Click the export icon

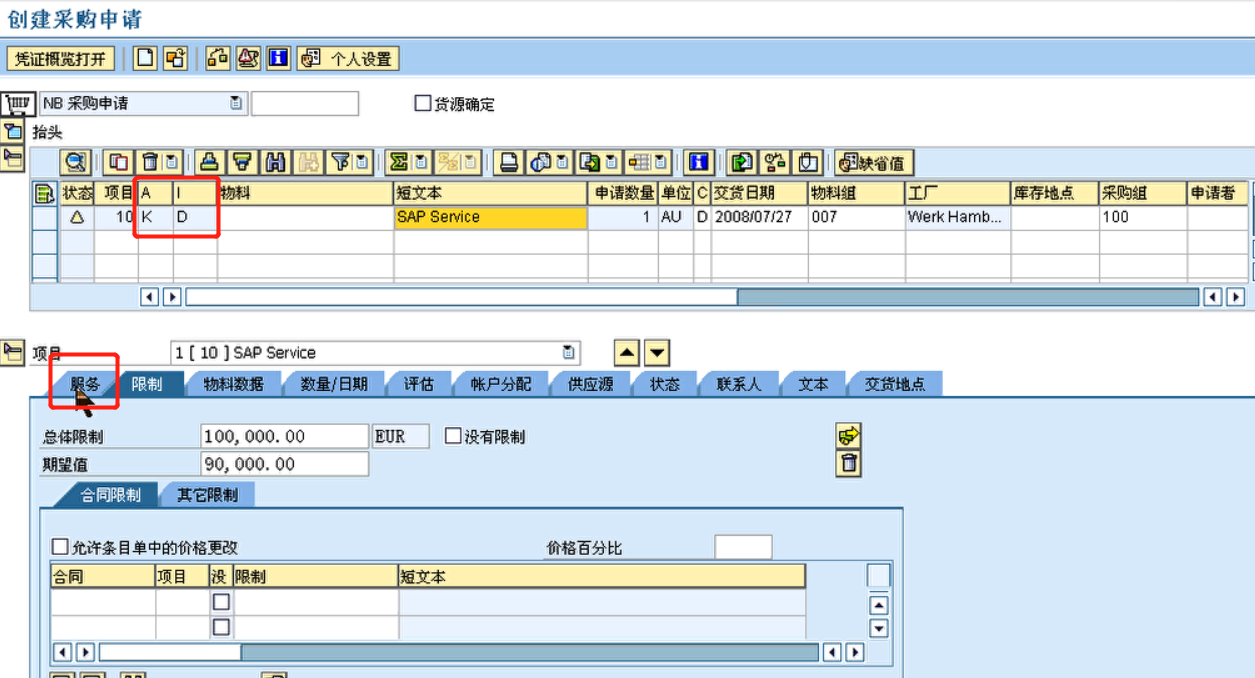coord(590,162)
